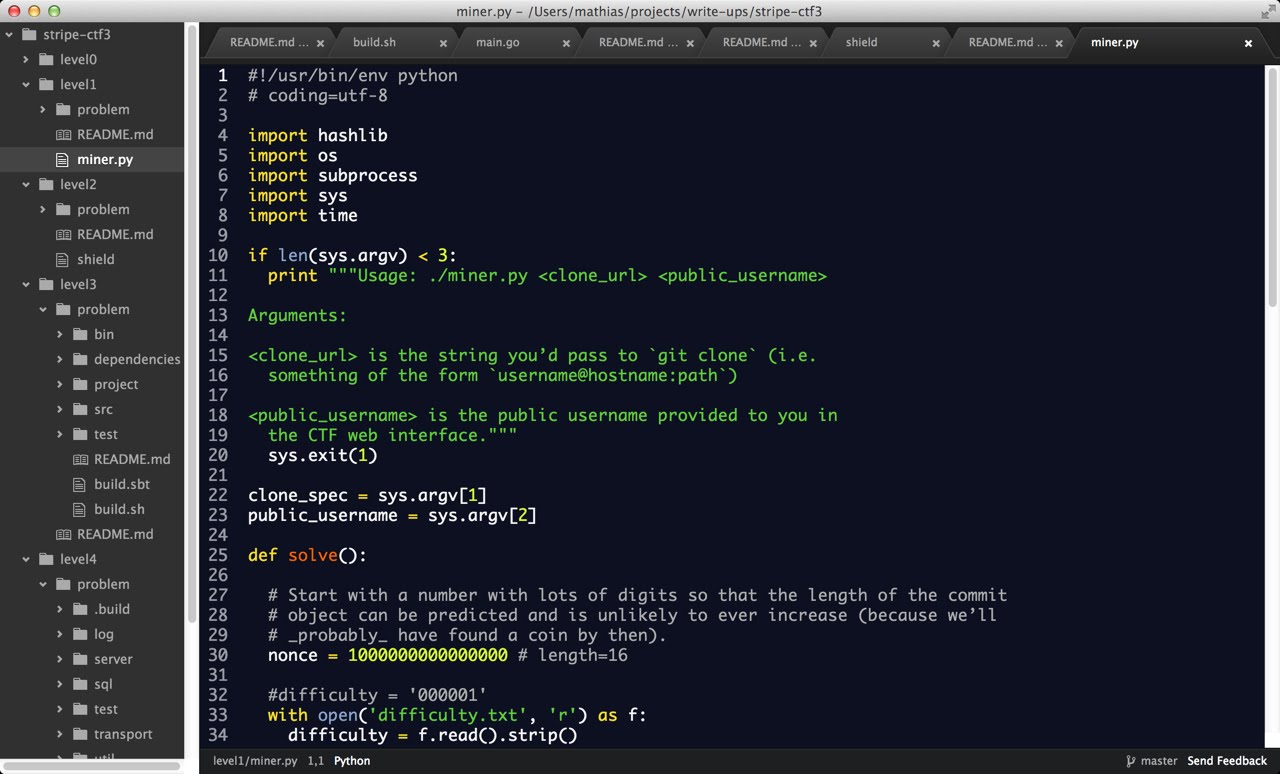
Task: Close the build.sh tab
Action: pos(443,43)
